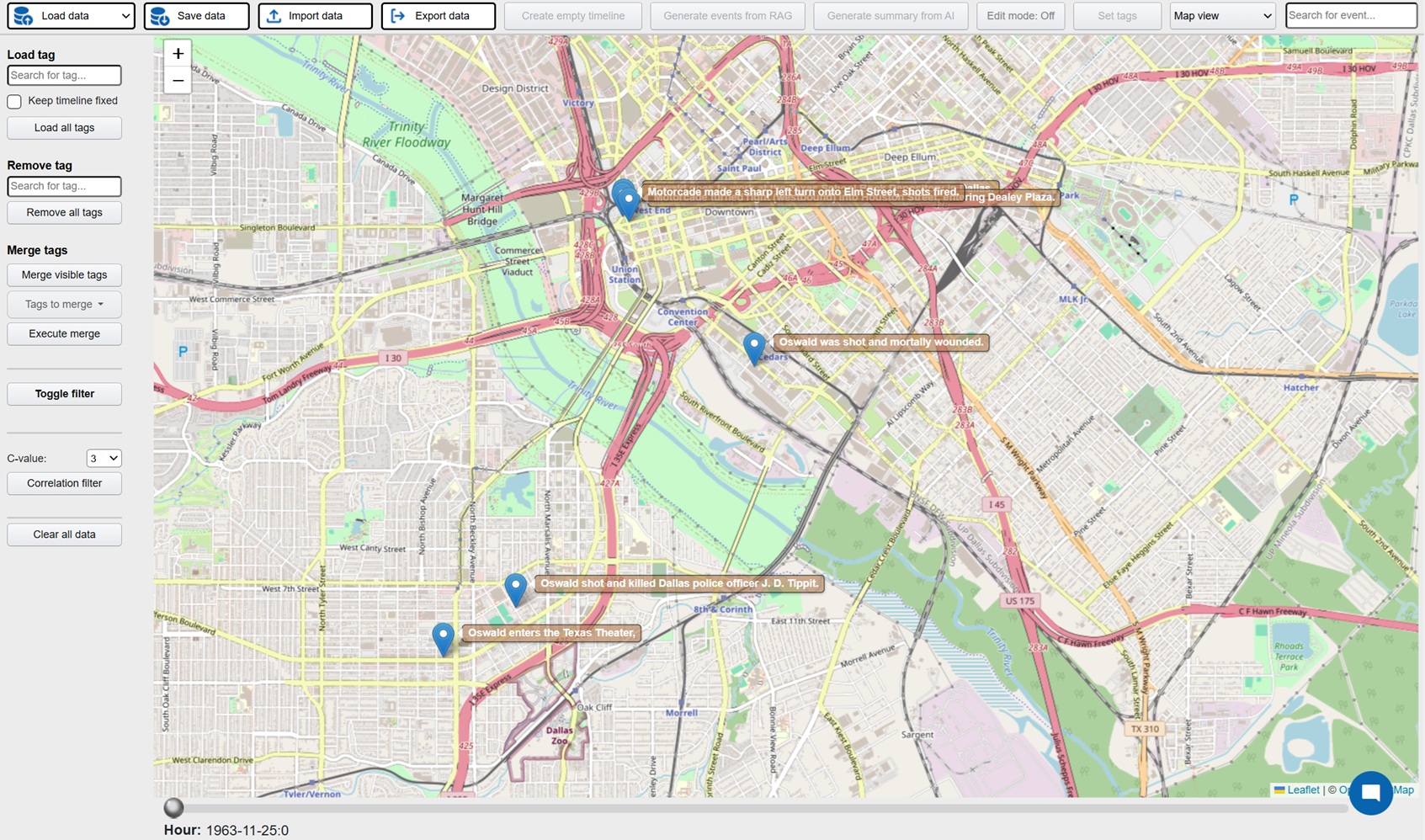This screenshot has height=840, width=1425.
Task: Expand the Map view selector
Action: [x=1222, y=16]
